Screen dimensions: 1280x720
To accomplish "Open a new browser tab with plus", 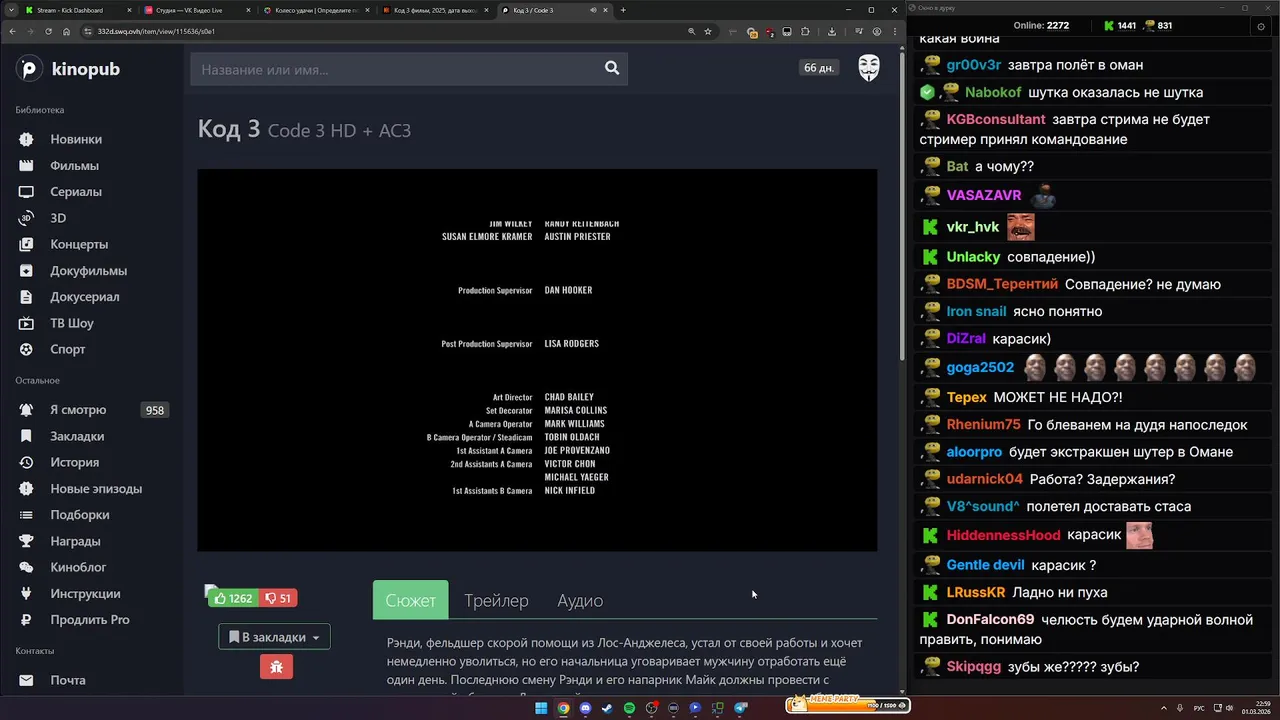I will click(623, 10).
